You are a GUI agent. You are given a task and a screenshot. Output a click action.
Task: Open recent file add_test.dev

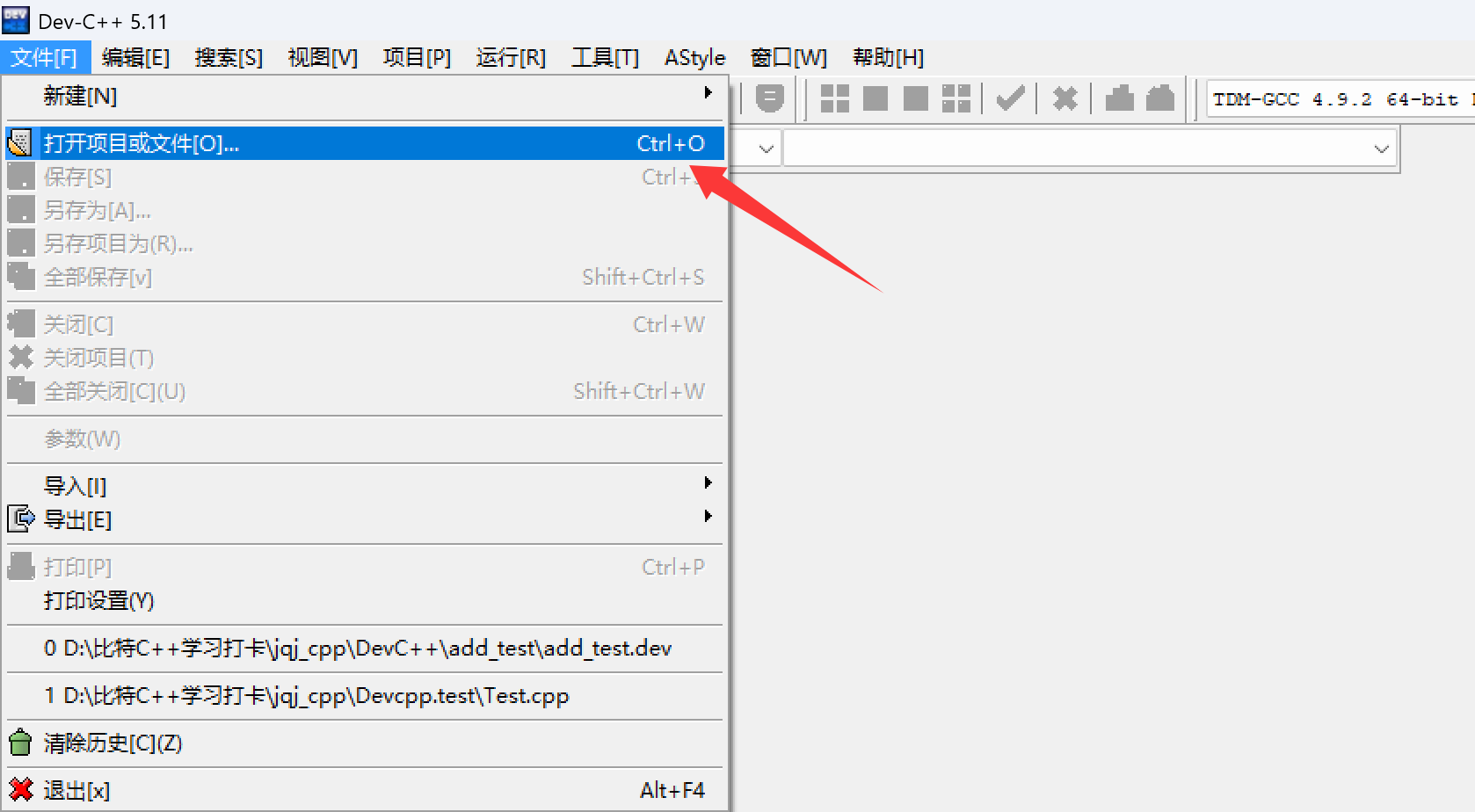365,649
